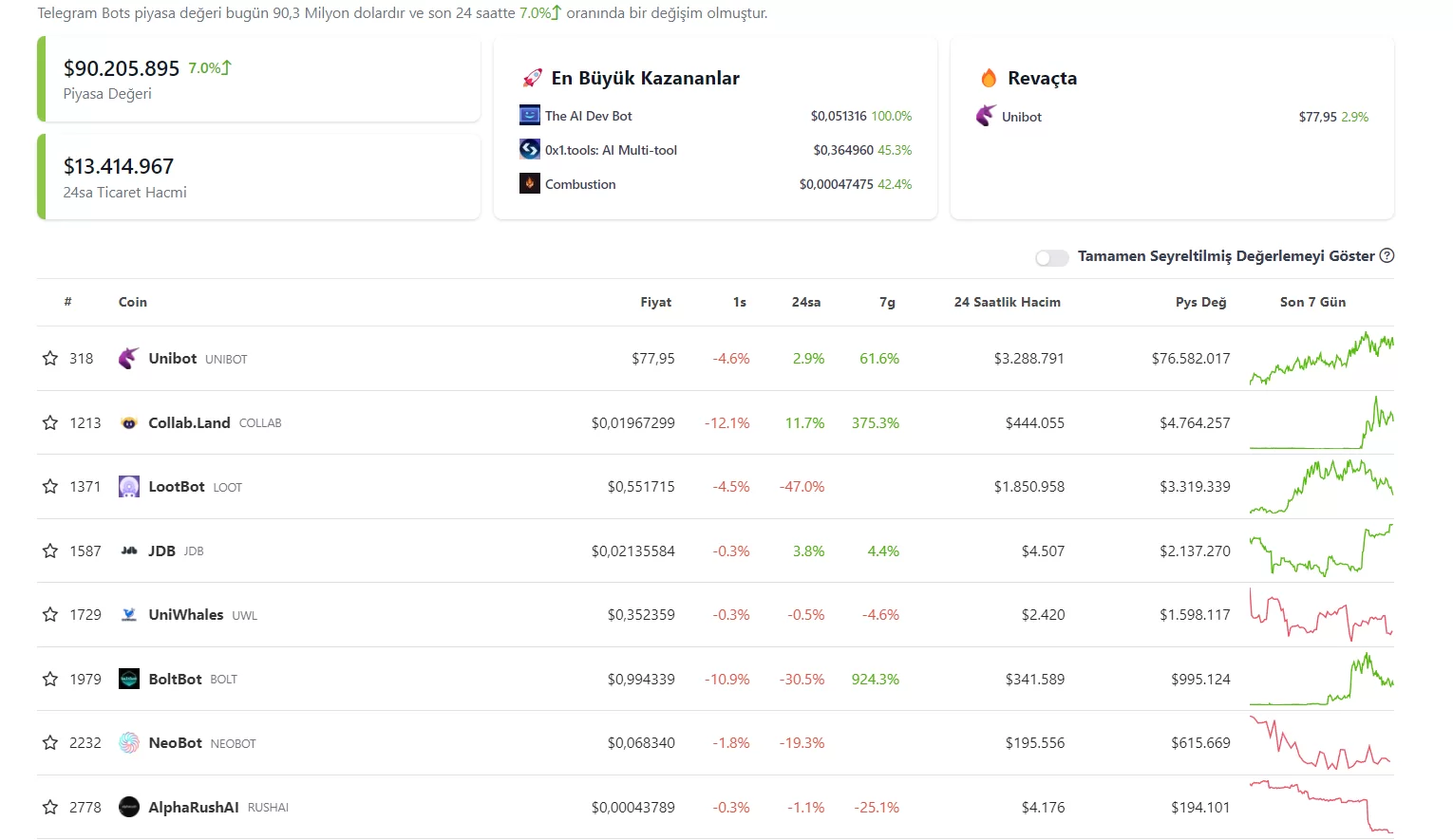
Task: Click the BoltBot logo icon
Action: (129, 679)
